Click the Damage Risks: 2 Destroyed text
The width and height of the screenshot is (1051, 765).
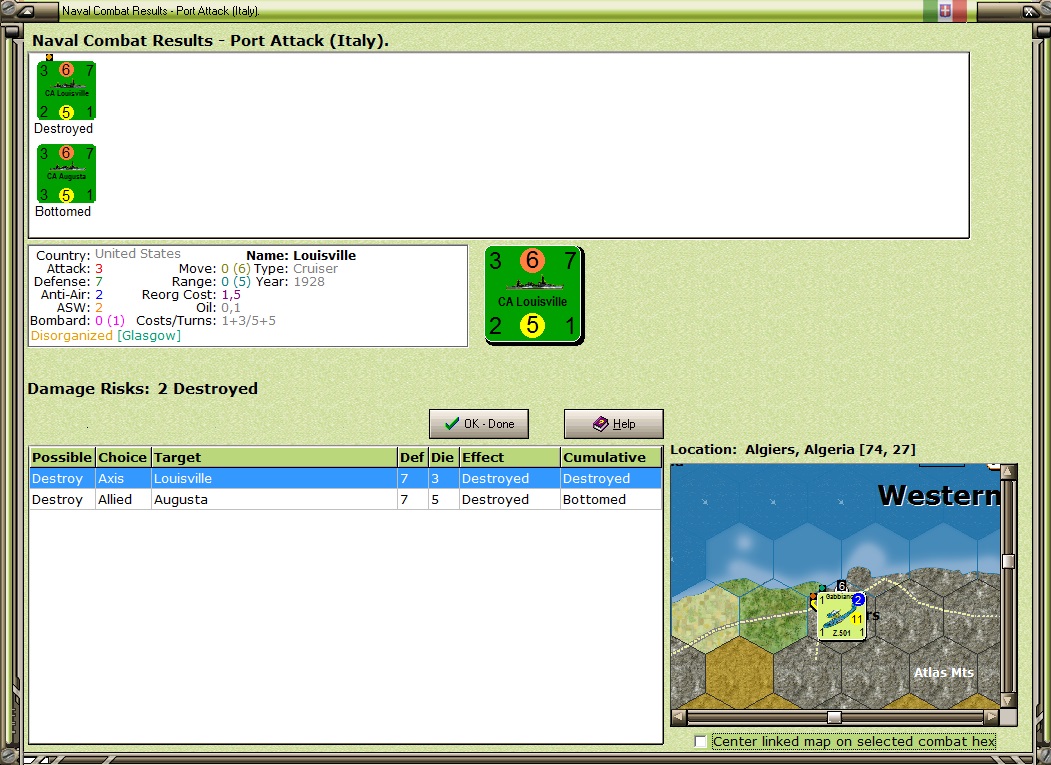pyautogui.click(x=143, y=389)
